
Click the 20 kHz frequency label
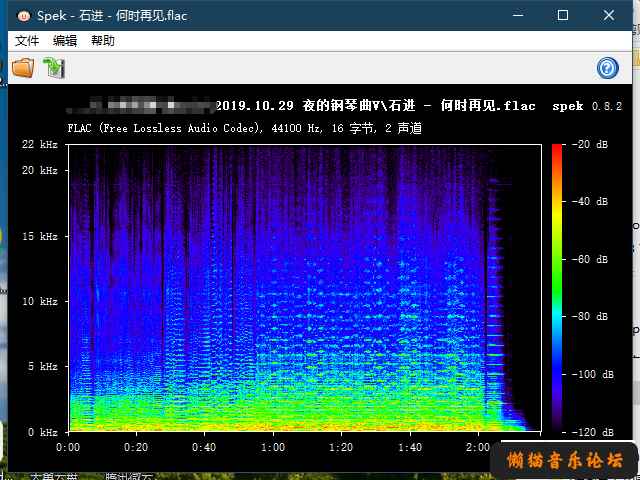(40, 170)
